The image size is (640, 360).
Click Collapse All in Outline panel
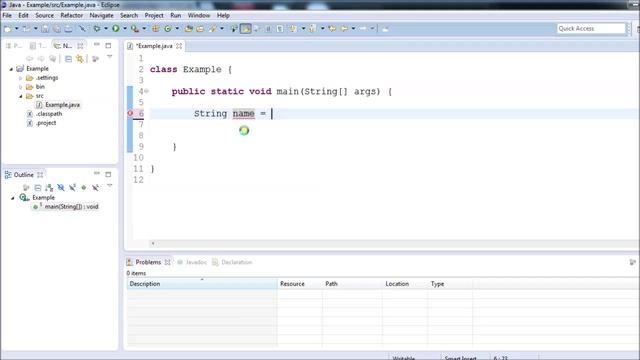pos(38,188)
